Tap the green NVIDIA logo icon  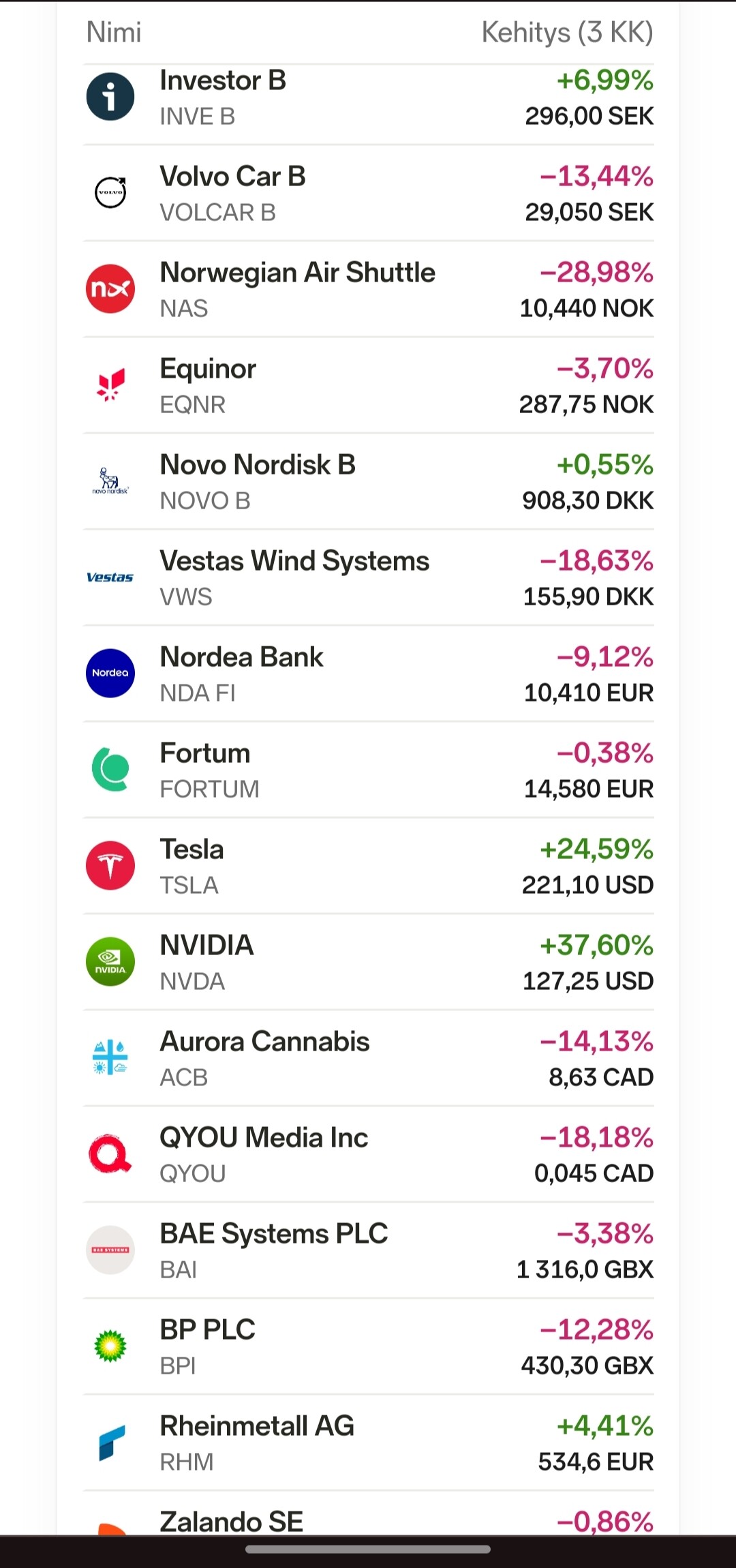110,962
